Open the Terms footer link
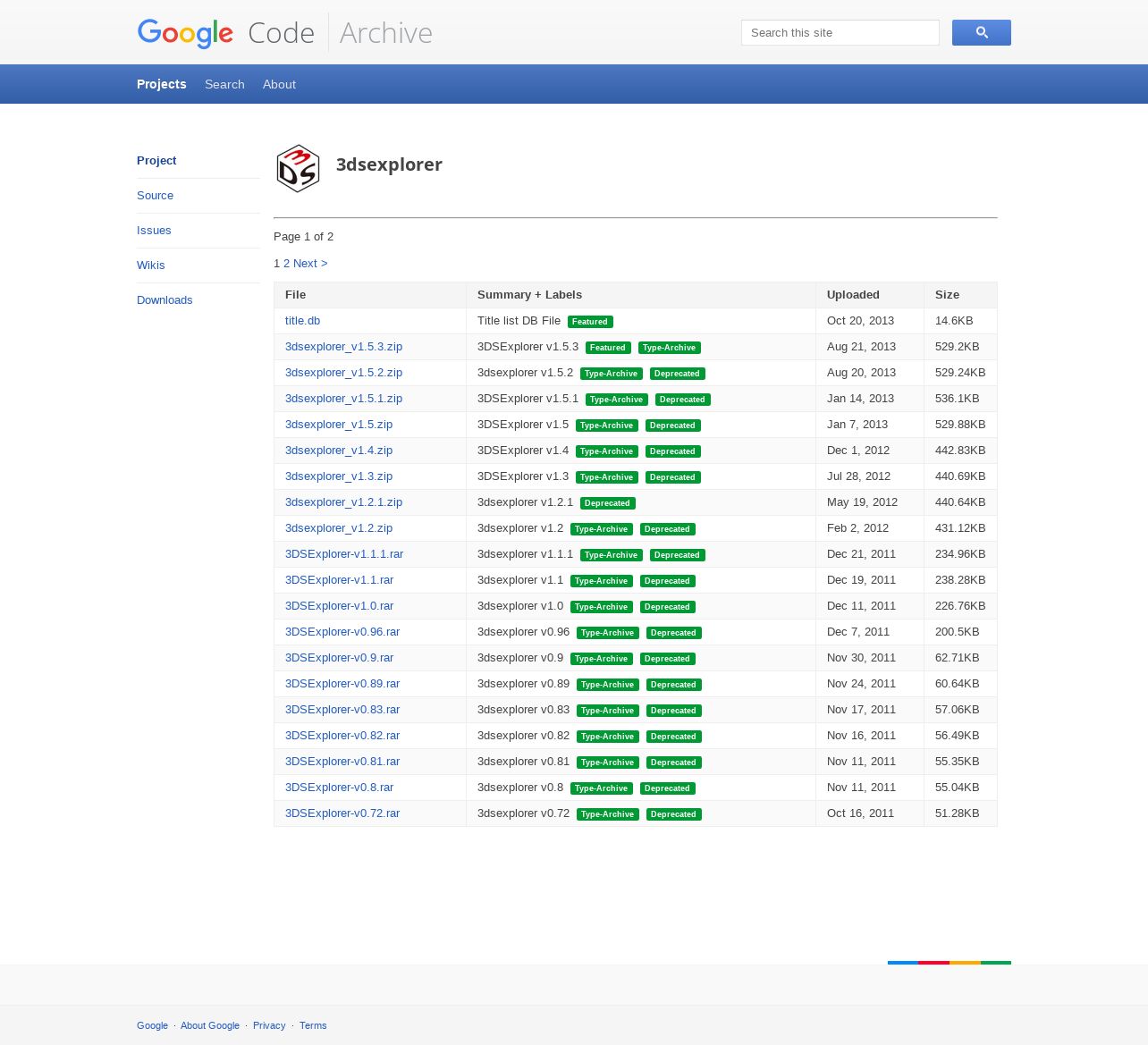 click(313, 1026)
